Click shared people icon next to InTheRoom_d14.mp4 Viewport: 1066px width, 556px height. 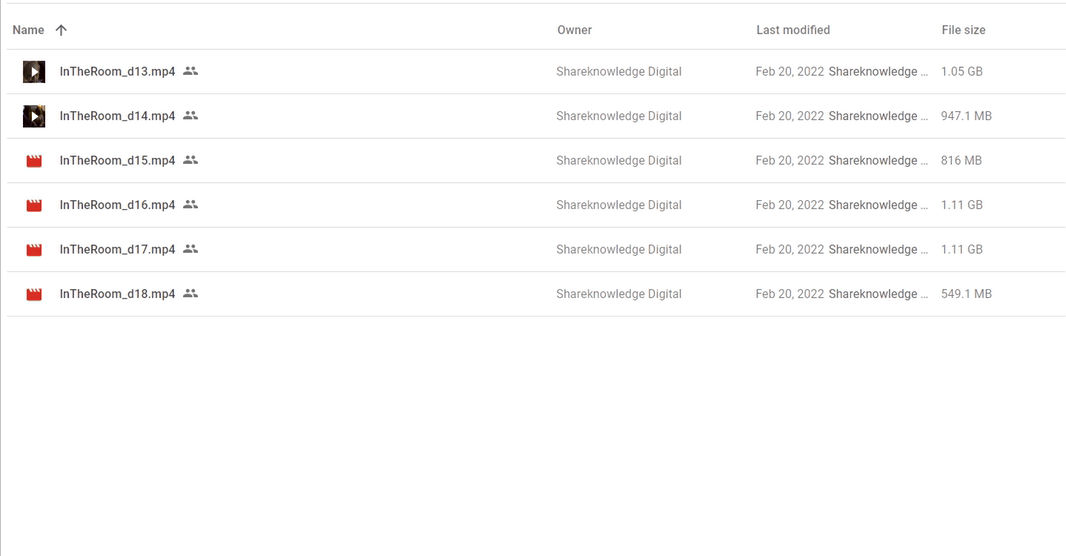click(x=190, y=116)
